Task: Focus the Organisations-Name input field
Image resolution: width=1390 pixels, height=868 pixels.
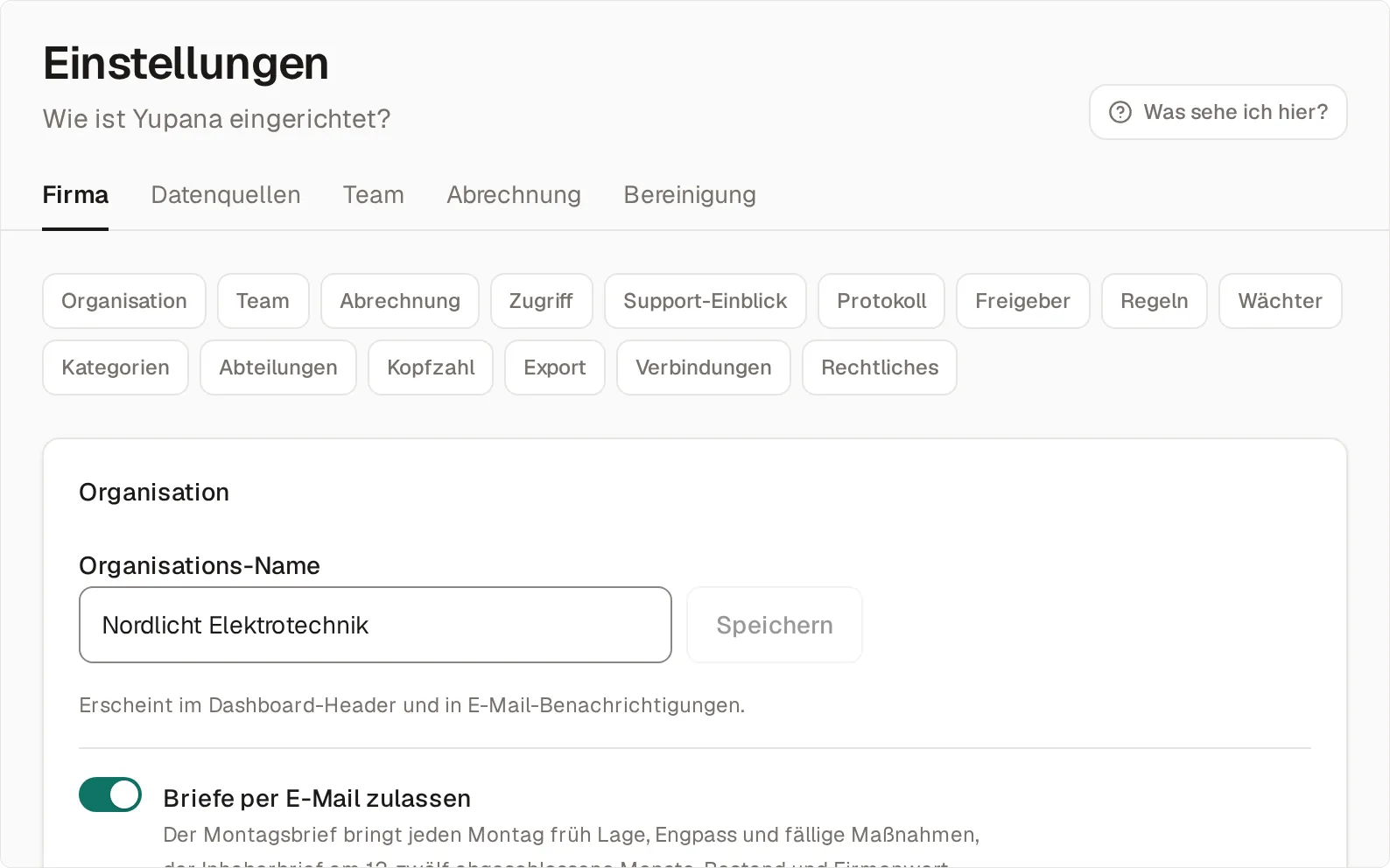Action: coord(376,625)
